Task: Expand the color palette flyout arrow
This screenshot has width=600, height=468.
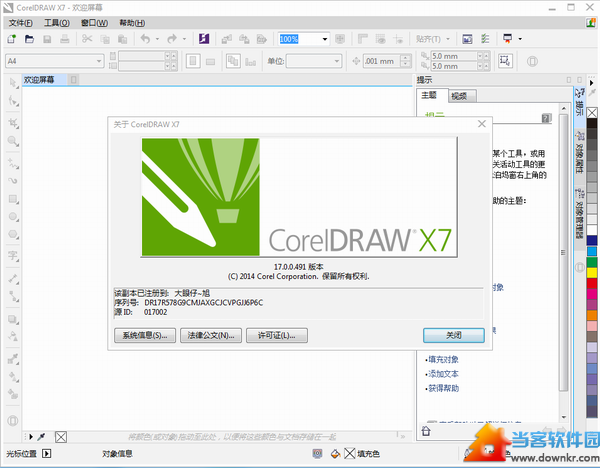Action: click(592, 83)
